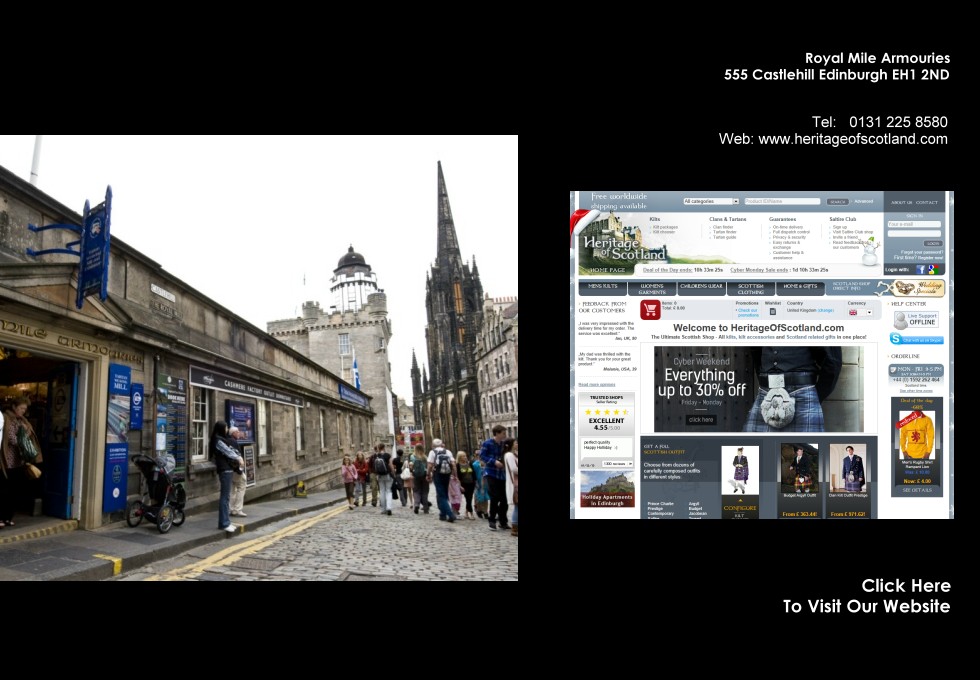Click the Heritage of Scotland logo

click(624, 248)
